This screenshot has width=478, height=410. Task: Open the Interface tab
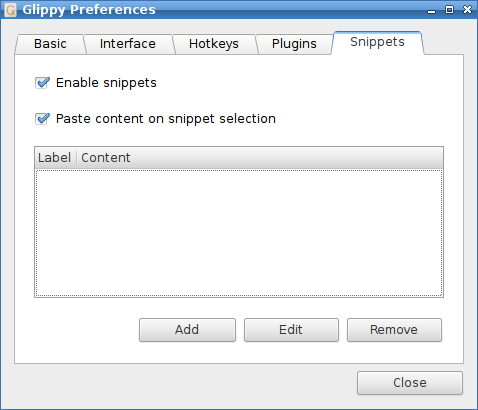pyautogui.click(x=128, y=44)
